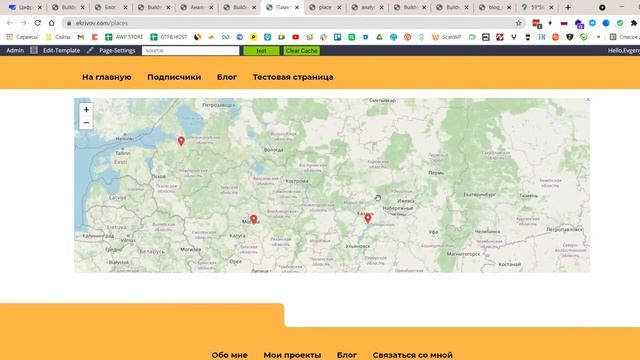
Task: Click the red map pin near Saint Petersburg
Action: coord(181,141)
